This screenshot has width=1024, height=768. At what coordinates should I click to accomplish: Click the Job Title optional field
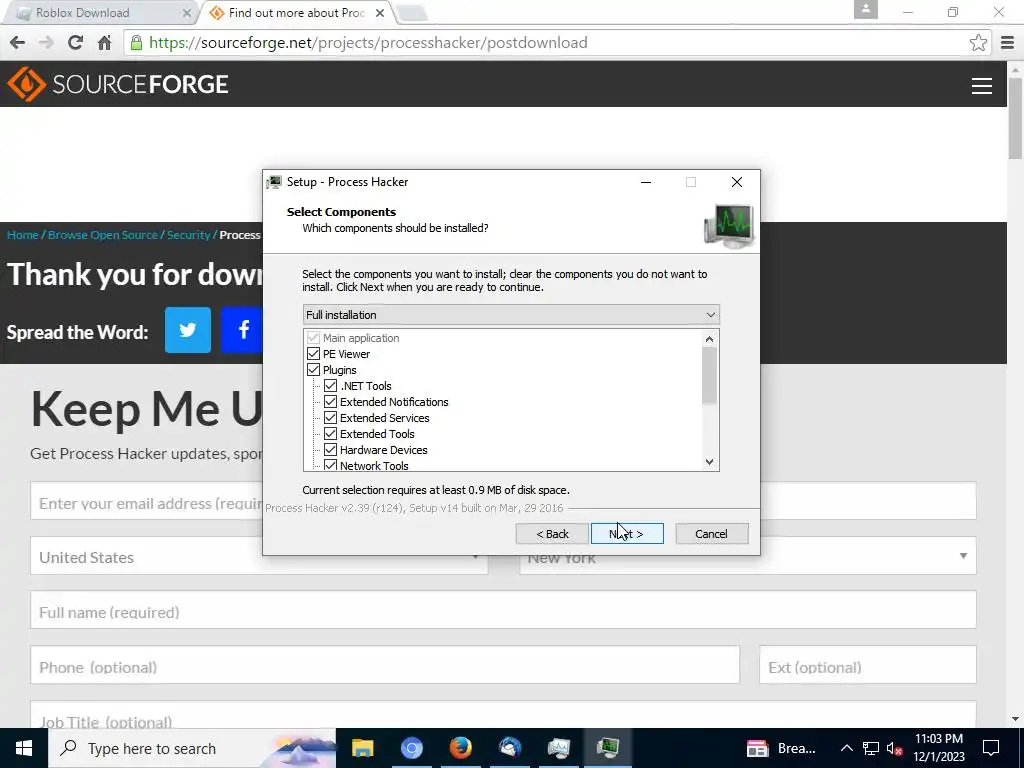(x=503, y=714)
